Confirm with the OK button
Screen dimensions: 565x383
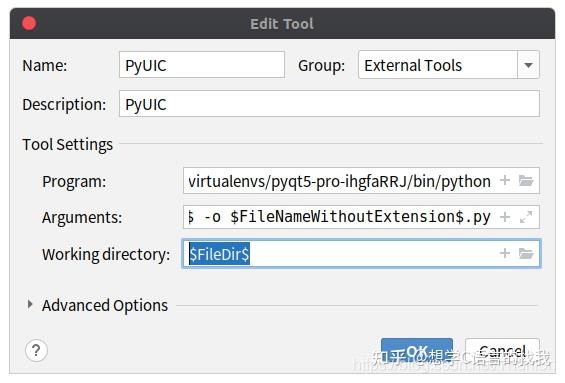click(x=417, y=351)
